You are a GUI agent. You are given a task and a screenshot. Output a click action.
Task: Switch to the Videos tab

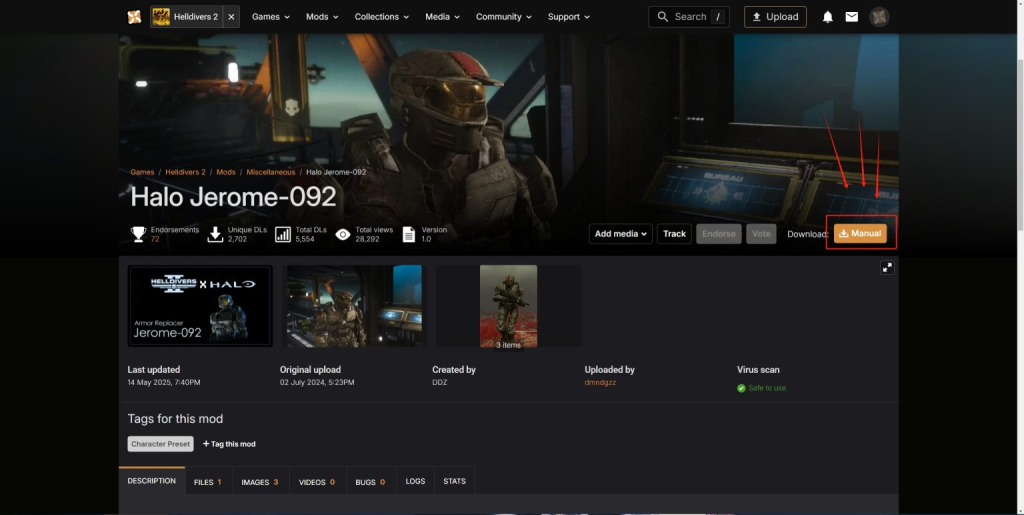coord(317,482)
